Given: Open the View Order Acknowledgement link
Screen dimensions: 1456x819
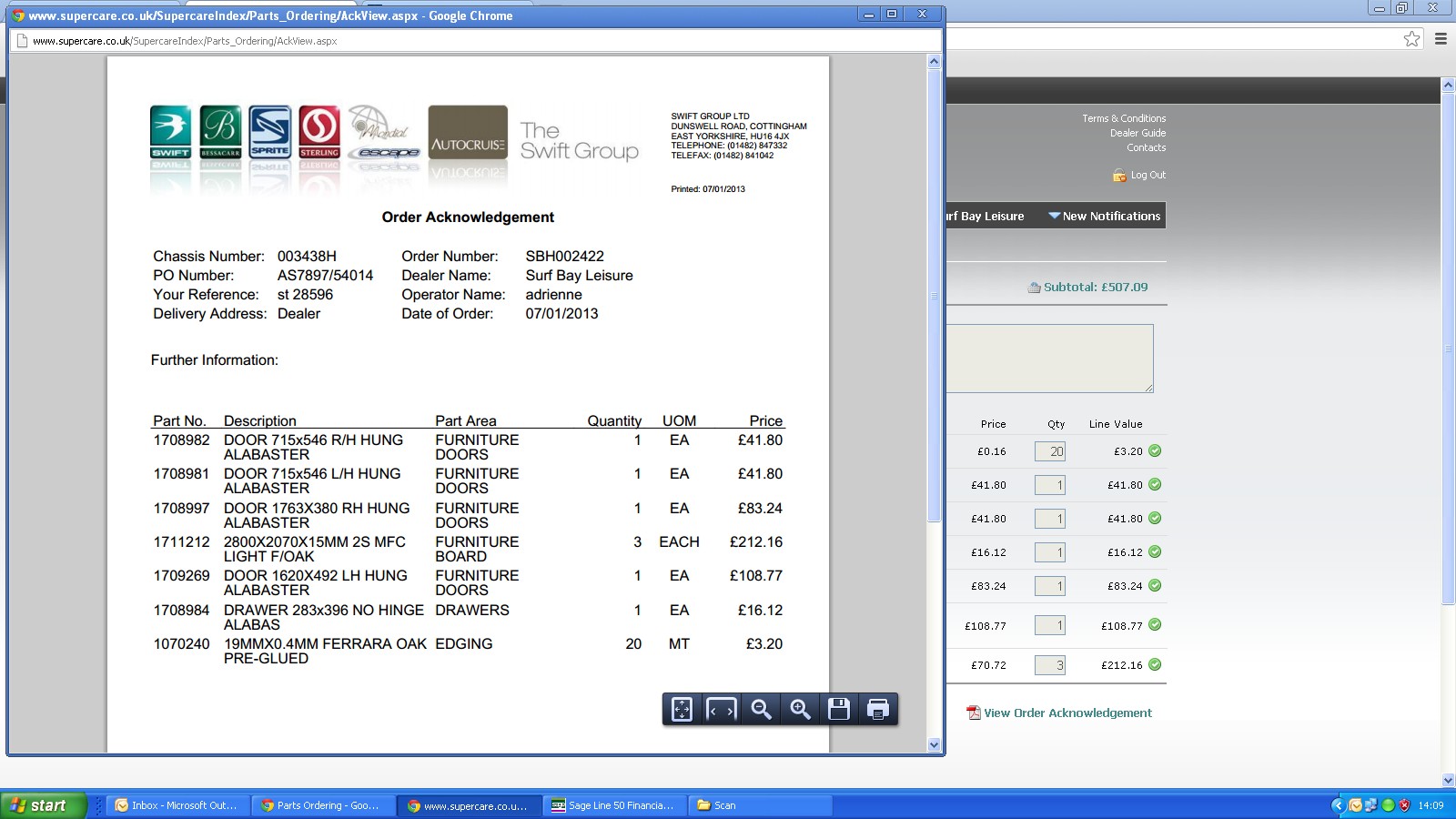Looking at the screenshot, I should click(x=1067, y=713).
